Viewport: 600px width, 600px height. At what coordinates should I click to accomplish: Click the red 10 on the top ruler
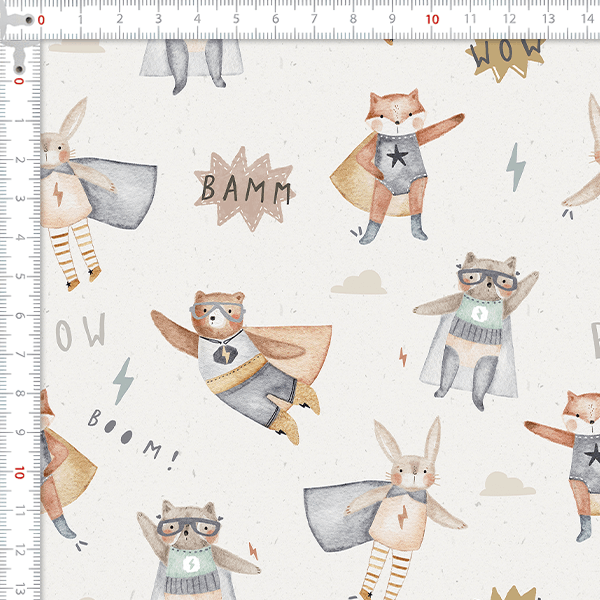tap(431, 19)
